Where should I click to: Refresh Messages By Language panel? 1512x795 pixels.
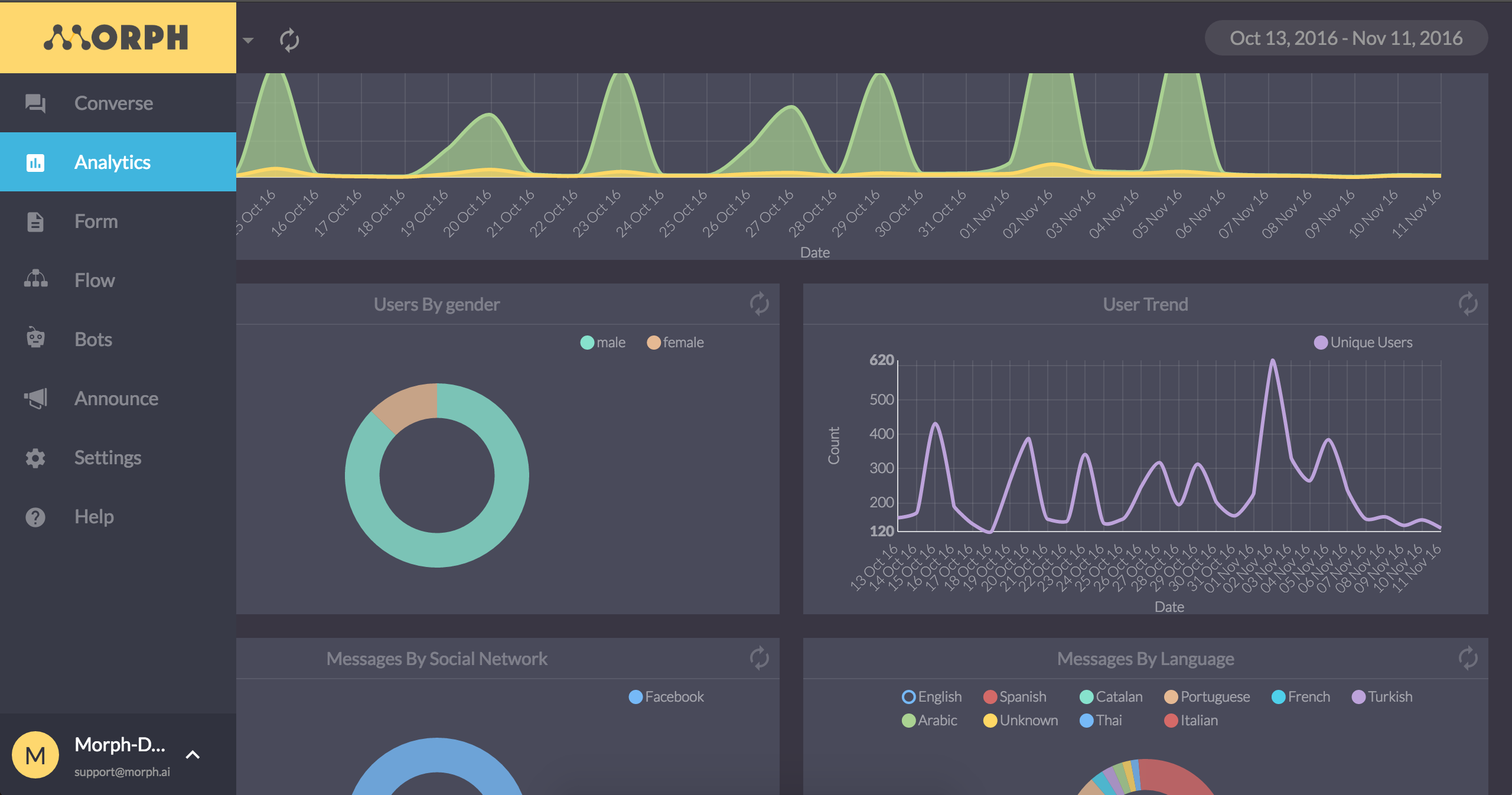[1468, 659]
